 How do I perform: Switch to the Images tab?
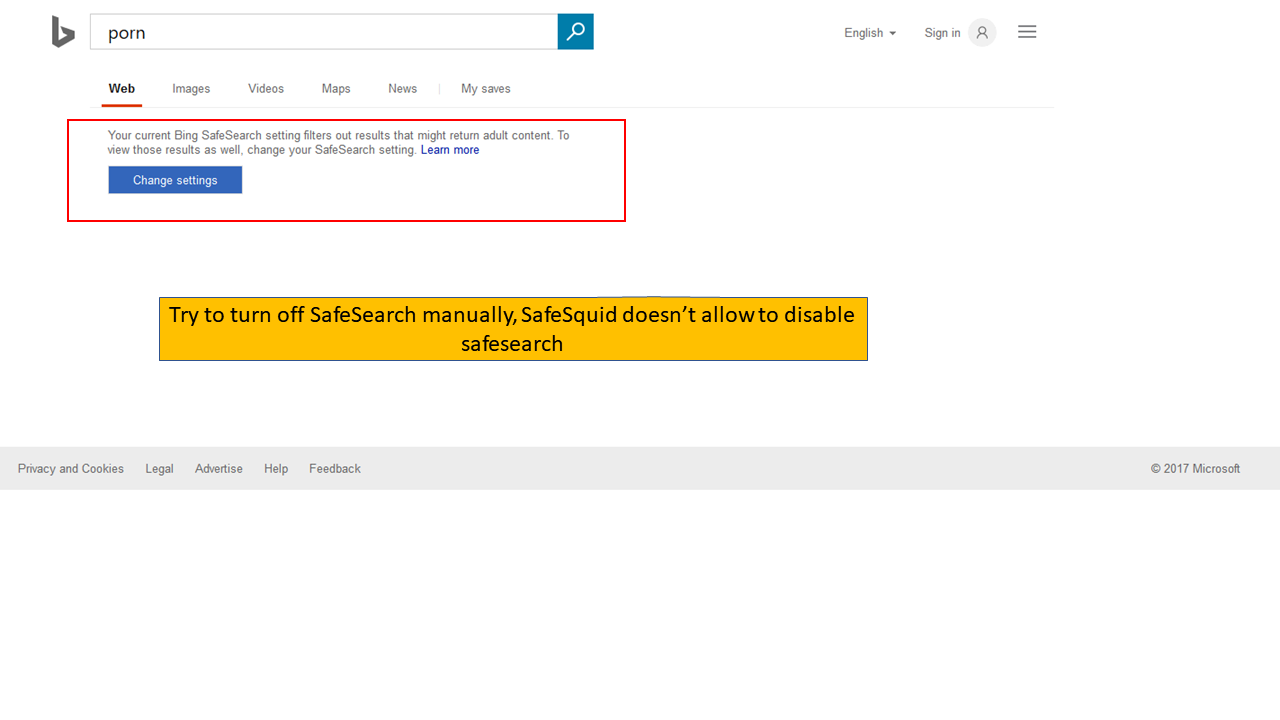[191, 89]
